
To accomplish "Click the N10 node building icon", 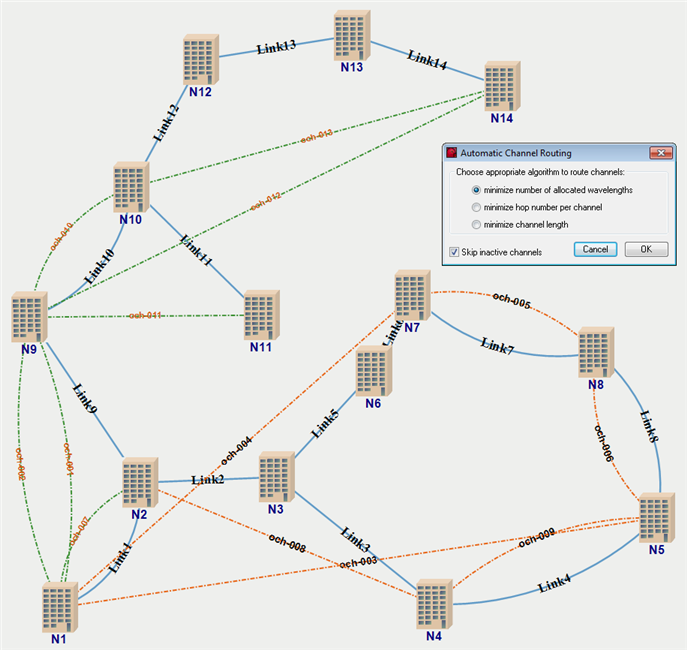I will (131, 187).
